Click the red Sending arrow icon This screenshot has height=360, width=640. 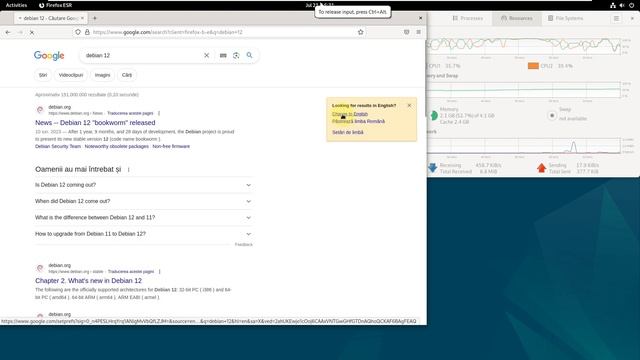(x=542, y=168)
